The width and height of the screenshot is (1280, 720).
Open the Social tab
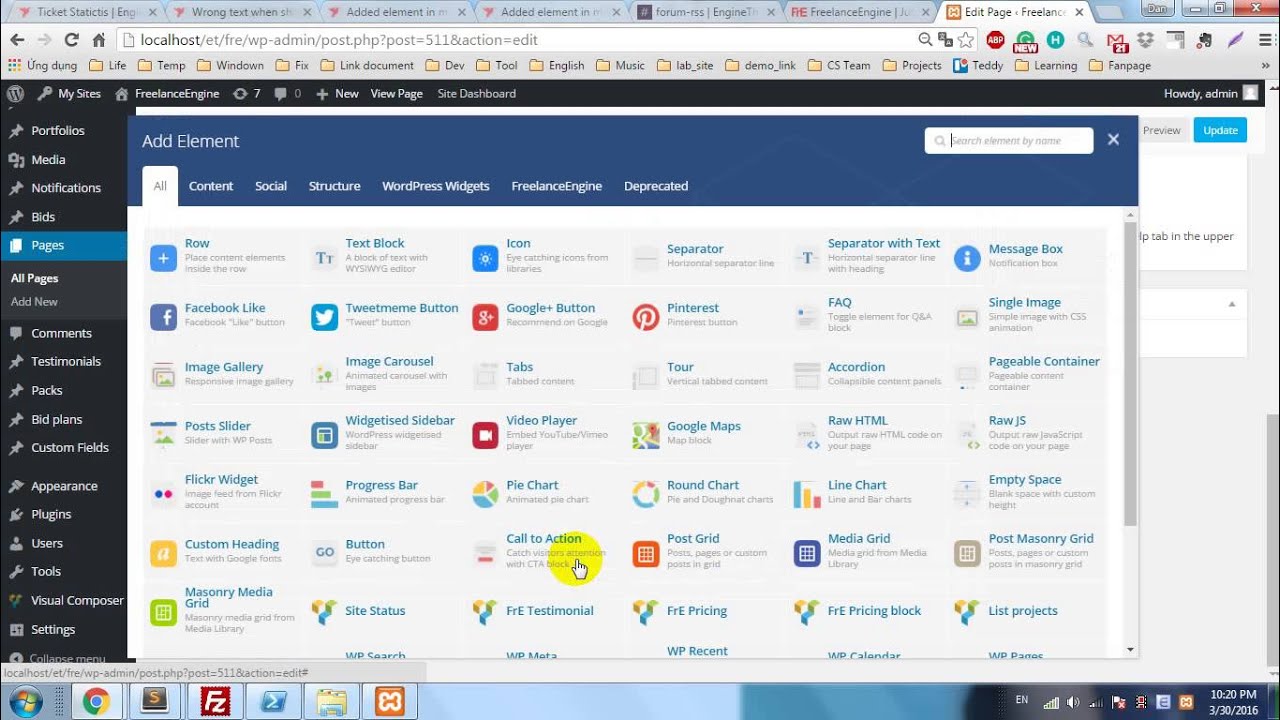pyautogui.click(x=271, y=186)
